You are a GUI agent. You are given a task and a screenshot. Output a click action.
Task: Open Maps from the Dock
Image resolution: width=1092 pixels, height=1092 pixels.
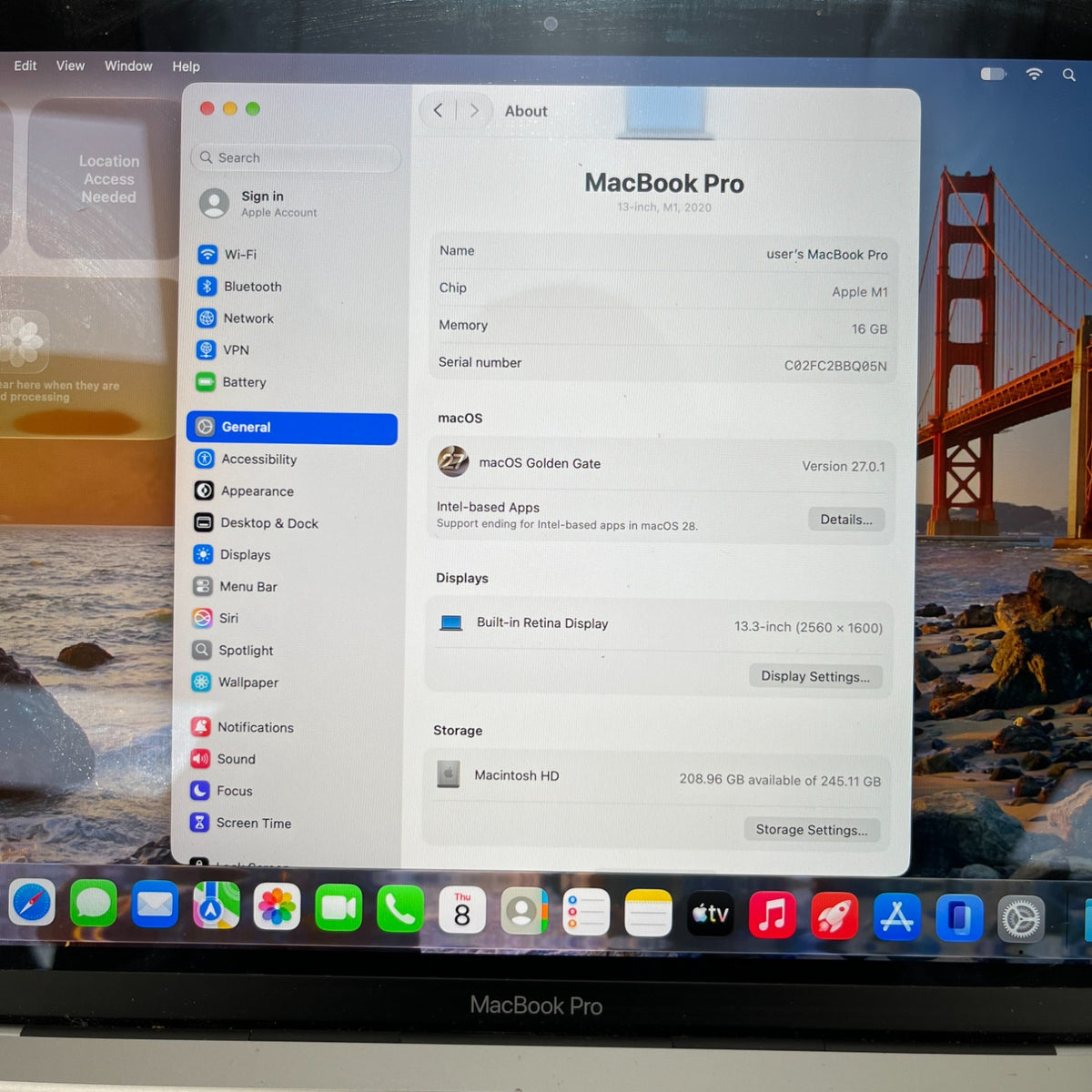click(216, 907)
